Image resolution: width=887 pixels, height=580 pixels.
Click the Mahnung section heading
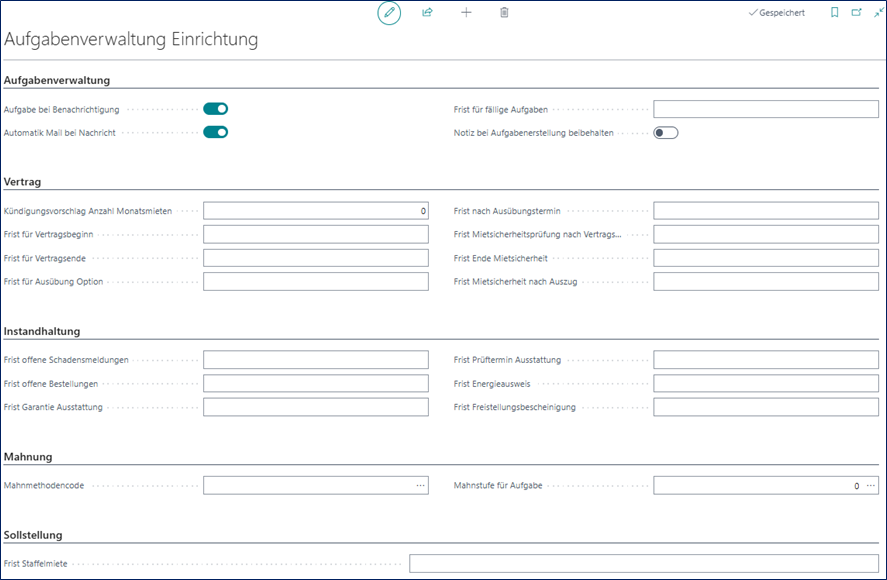[x=28, y=457]
